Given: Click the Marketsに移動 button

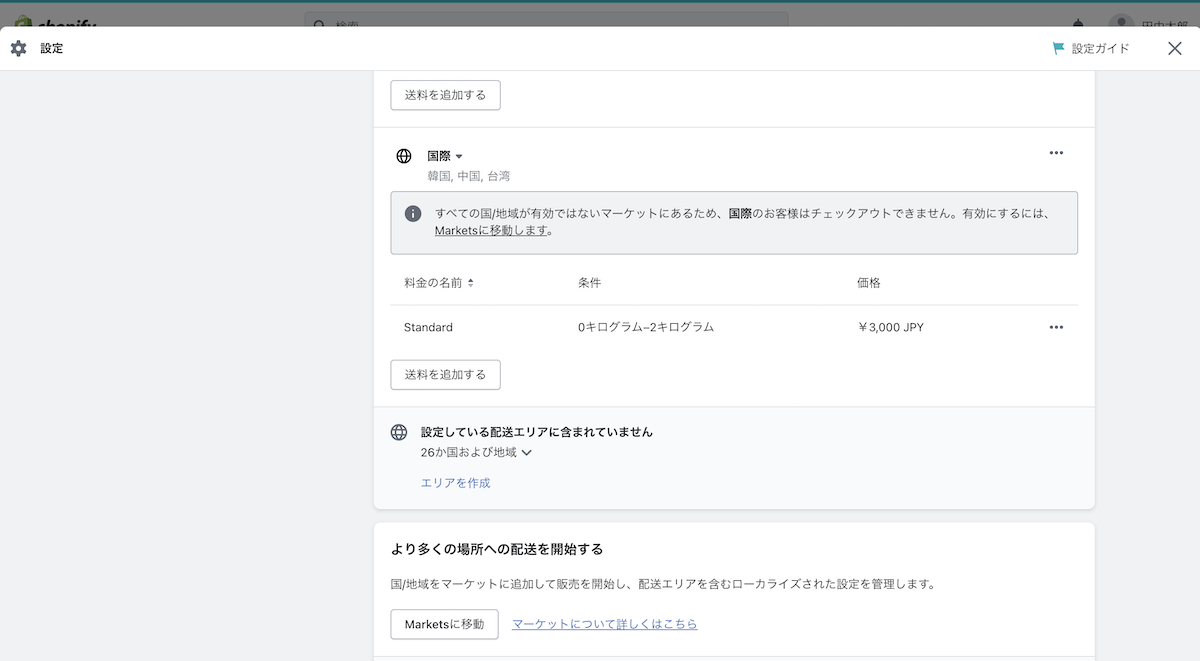Looking at the screenshot, I should click(444, 624).
